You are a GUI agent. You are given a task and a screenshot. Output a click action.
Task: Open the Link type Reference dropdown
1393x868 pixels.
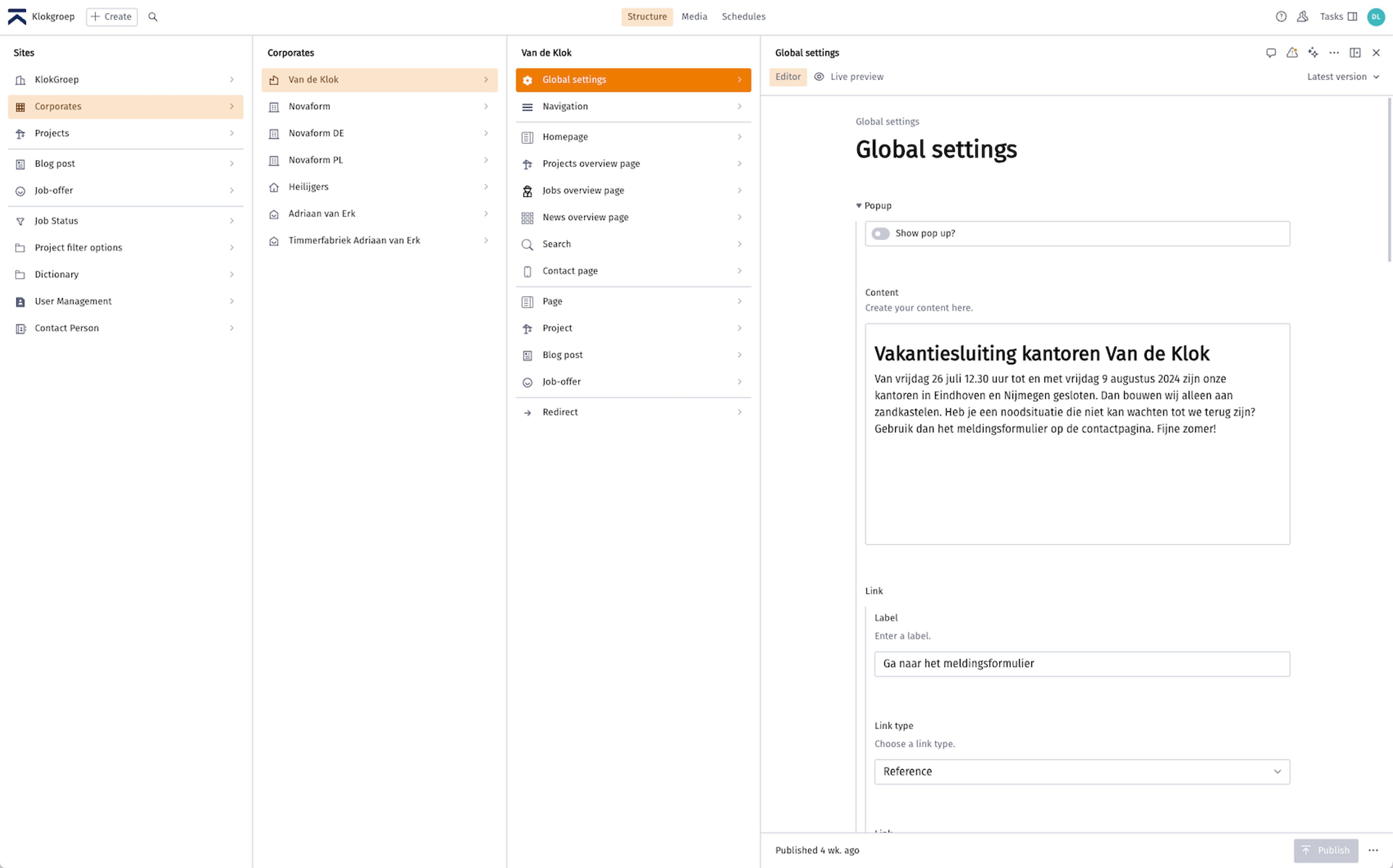tap(1081, 772)
